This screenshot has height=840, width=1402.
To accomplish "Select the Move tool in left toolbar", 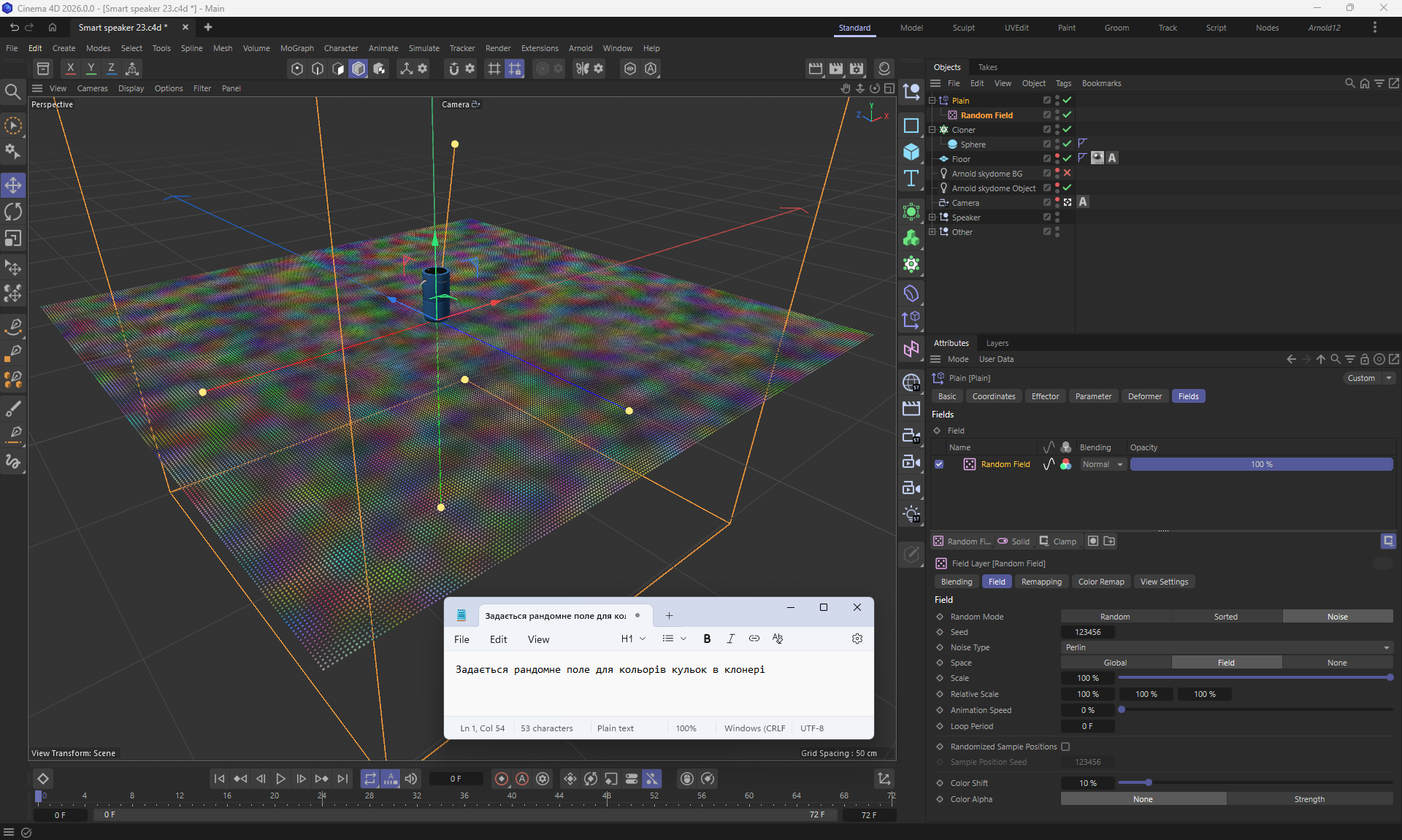I will [x=13, y=185].
